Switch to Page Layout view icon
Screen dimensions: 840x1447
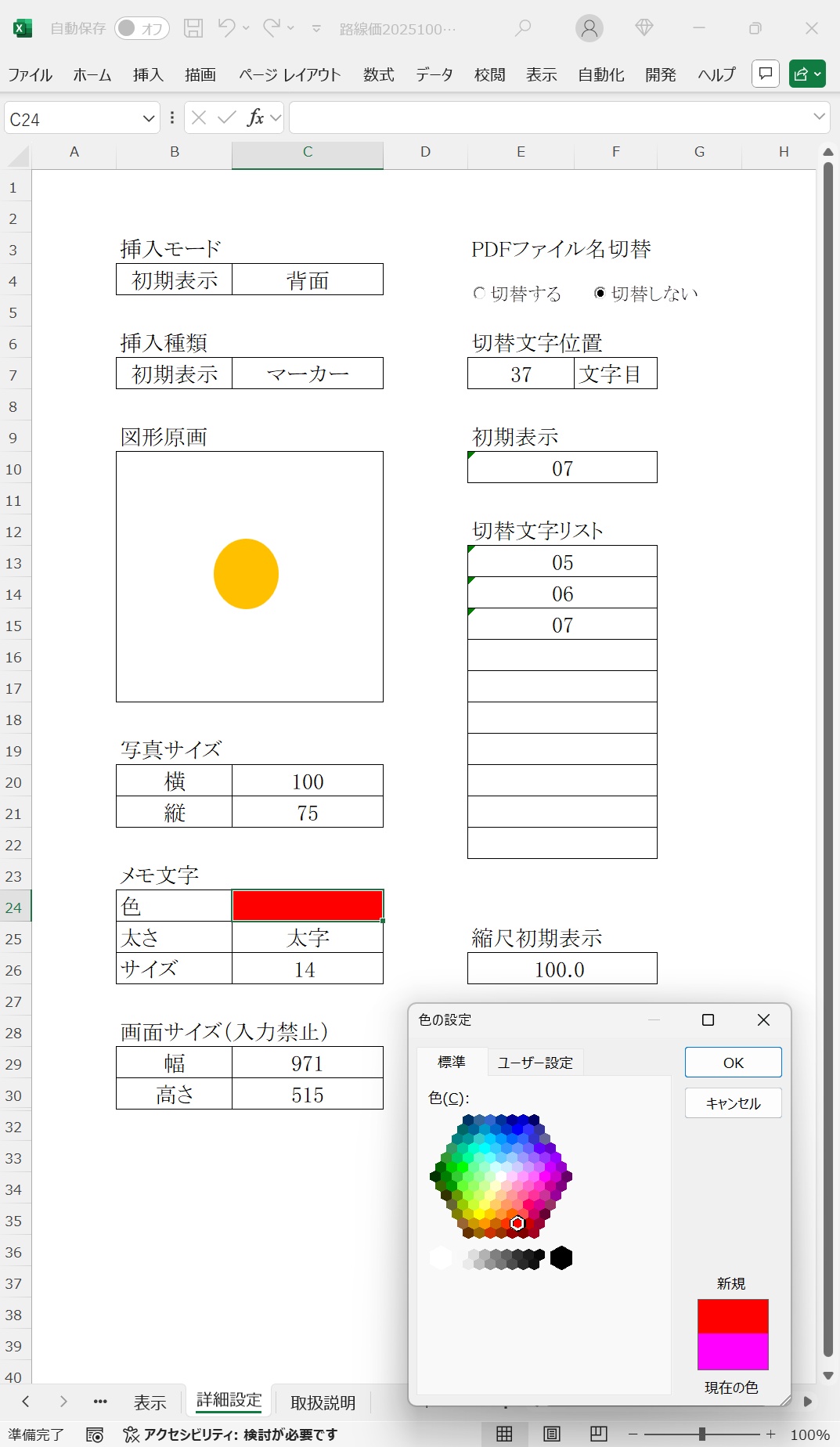tap(552, 1434)
